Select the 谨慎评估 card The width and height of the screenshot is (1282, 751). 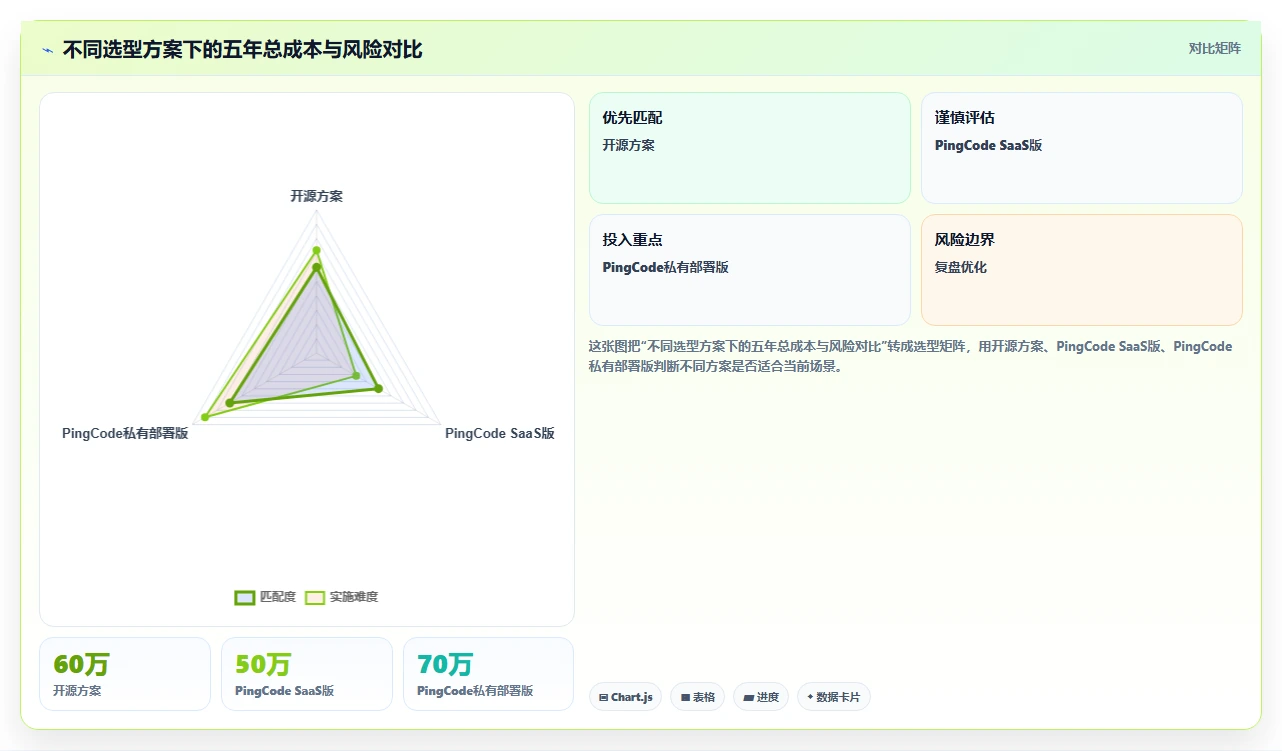pos(1082,148)
